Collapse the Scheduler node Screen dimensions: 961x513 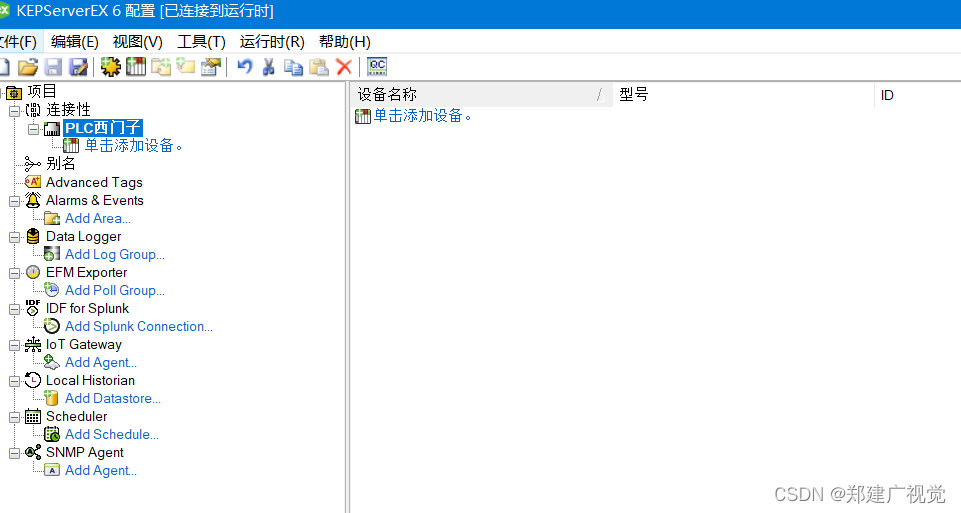tap(15, 417)
